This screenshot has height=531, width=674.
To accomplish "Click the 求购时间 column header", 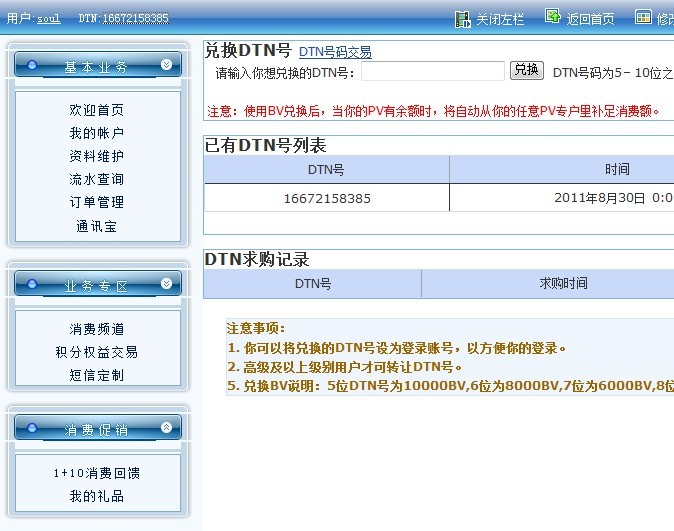I will (x=548, y=283).
